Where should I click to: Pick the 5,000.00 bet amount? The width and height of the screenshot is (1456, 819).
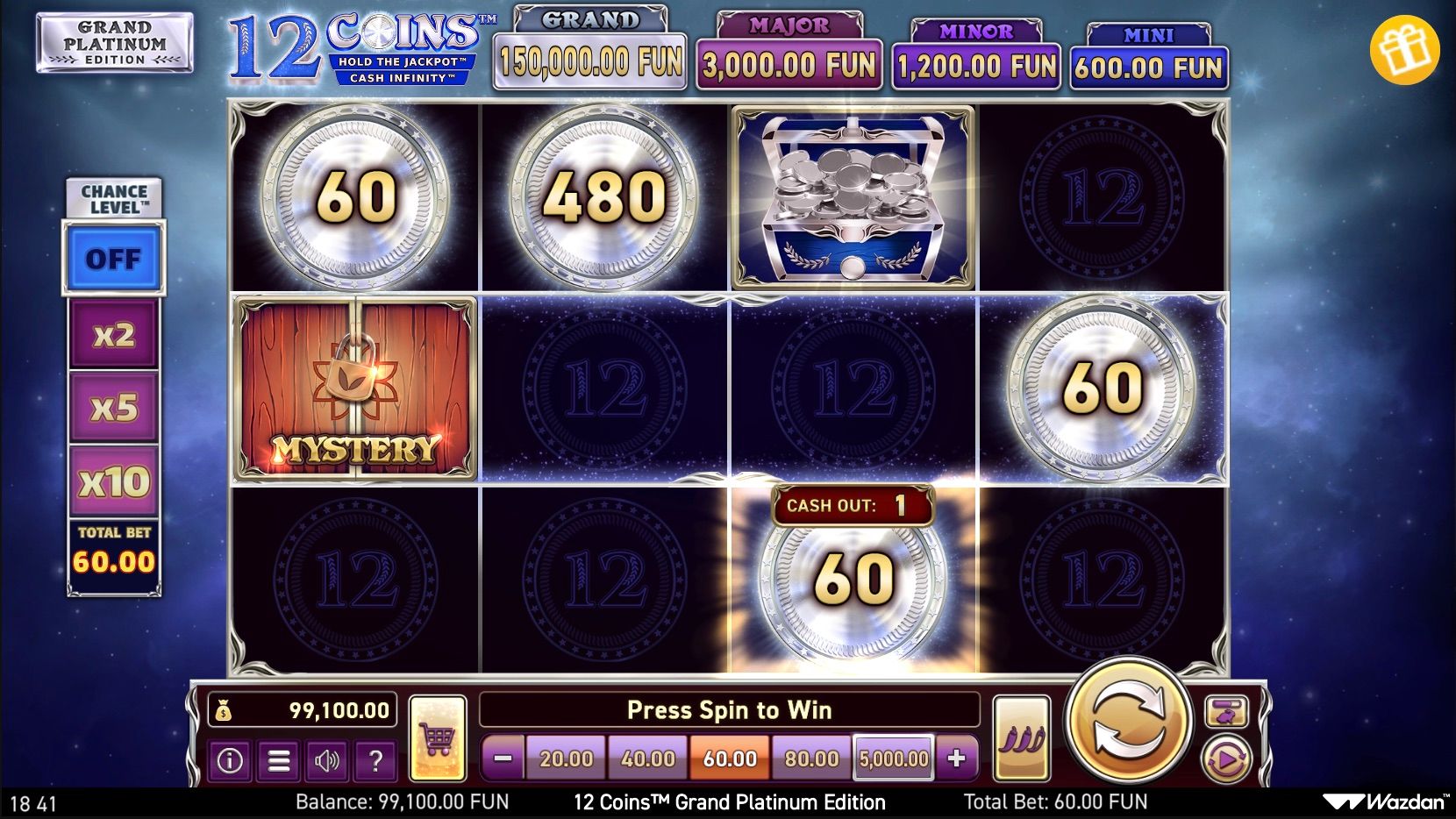pyautogui.click(x=894, y=758)
